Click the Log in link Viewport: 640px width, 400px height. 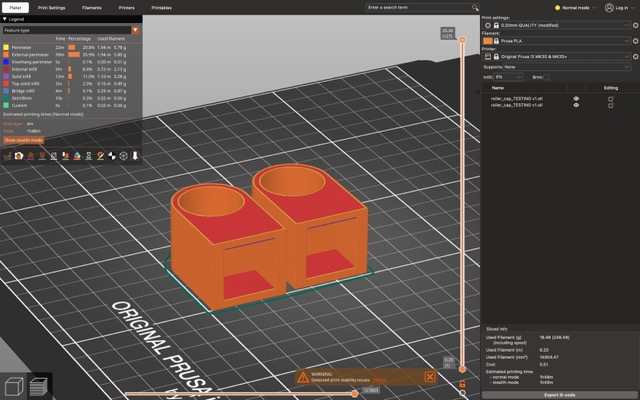pyautogui.click(x=622, y=8)
